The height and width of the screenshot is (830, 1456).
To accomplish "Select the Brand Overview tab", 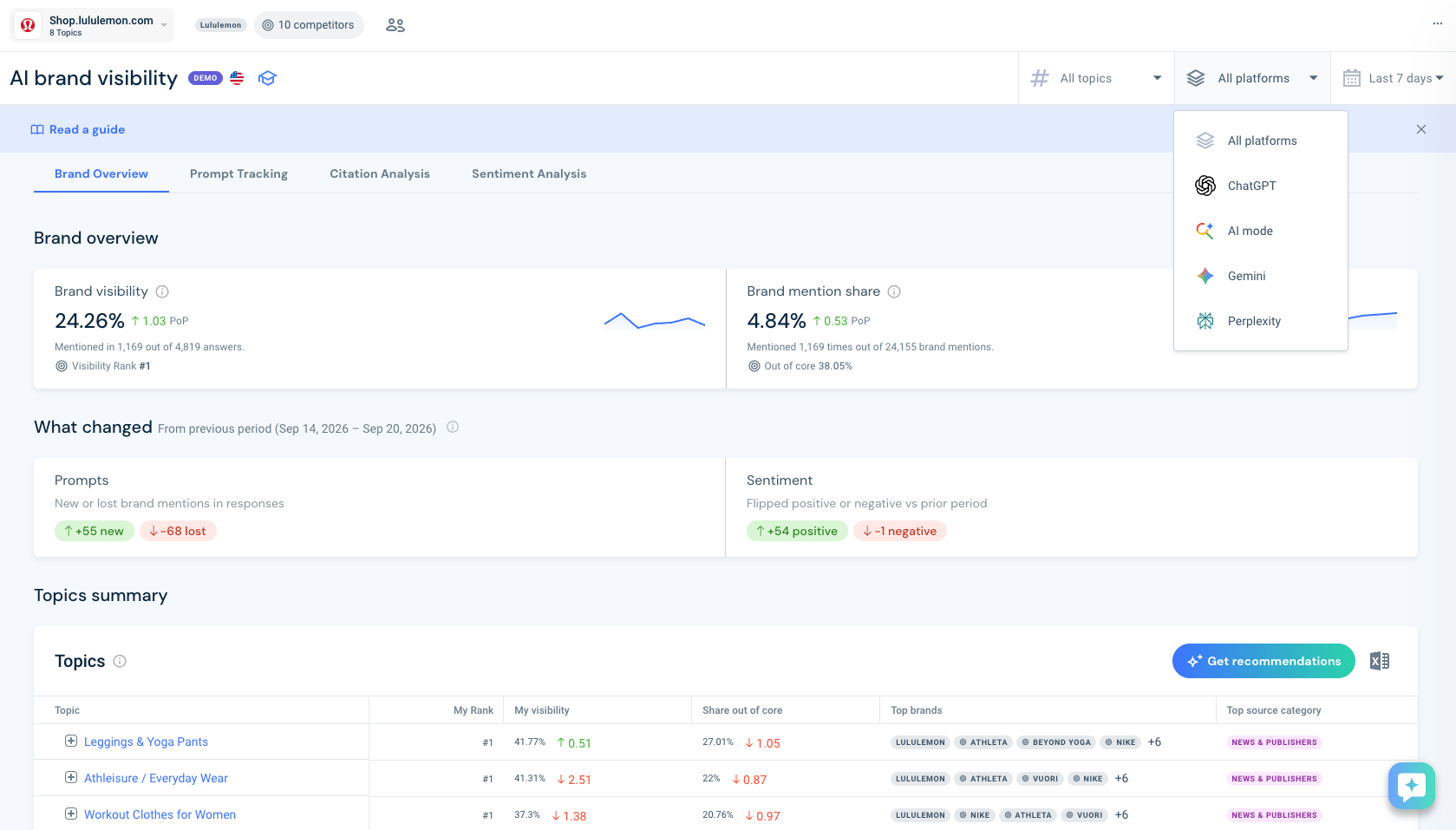I will click(x=101, y=173).
